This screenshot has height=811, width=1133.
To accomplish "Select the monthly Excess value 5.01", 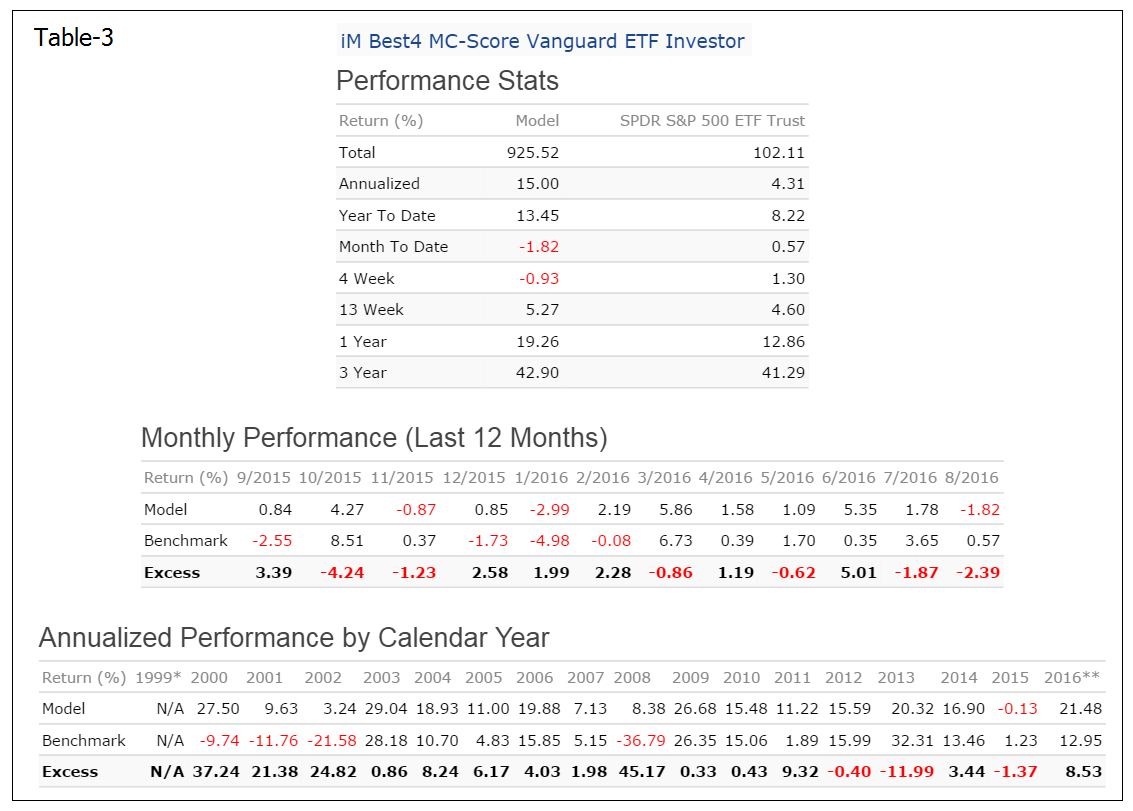I will point(858,572).
